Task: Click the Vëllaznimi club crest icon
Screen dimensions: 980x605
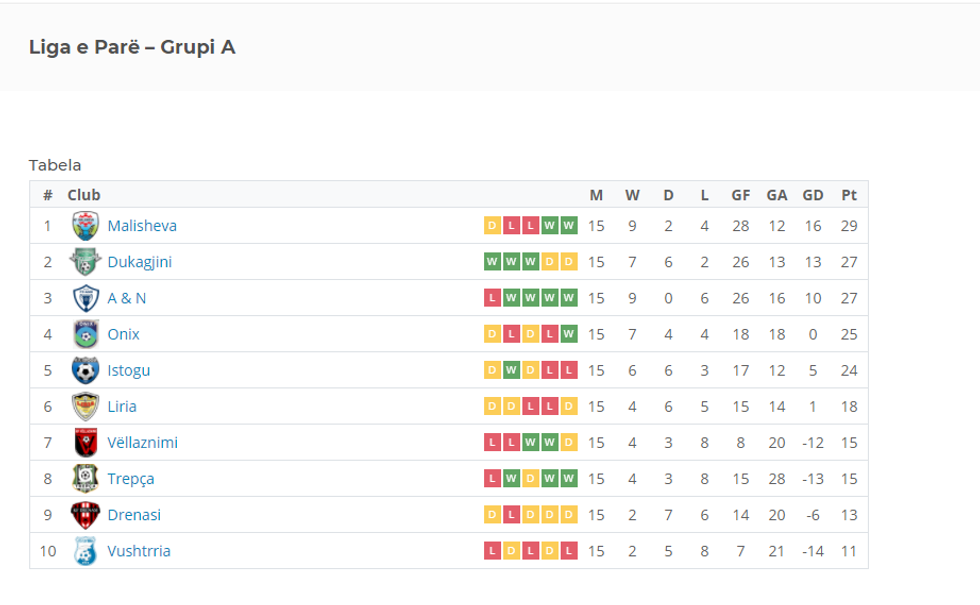Action: (86, 442)
